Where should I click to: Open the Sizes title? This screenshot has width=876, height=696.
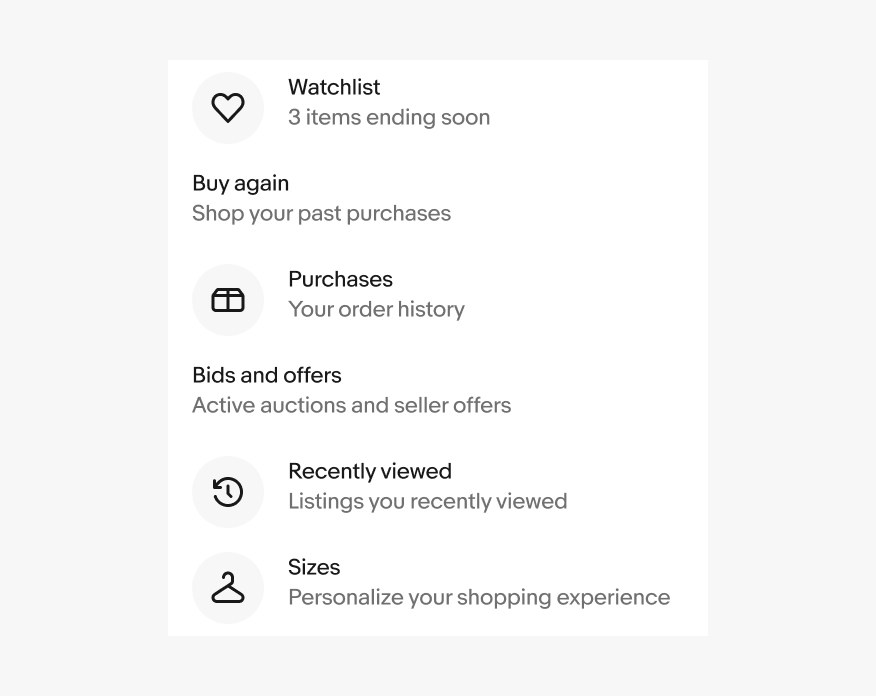tap(314, 568)
